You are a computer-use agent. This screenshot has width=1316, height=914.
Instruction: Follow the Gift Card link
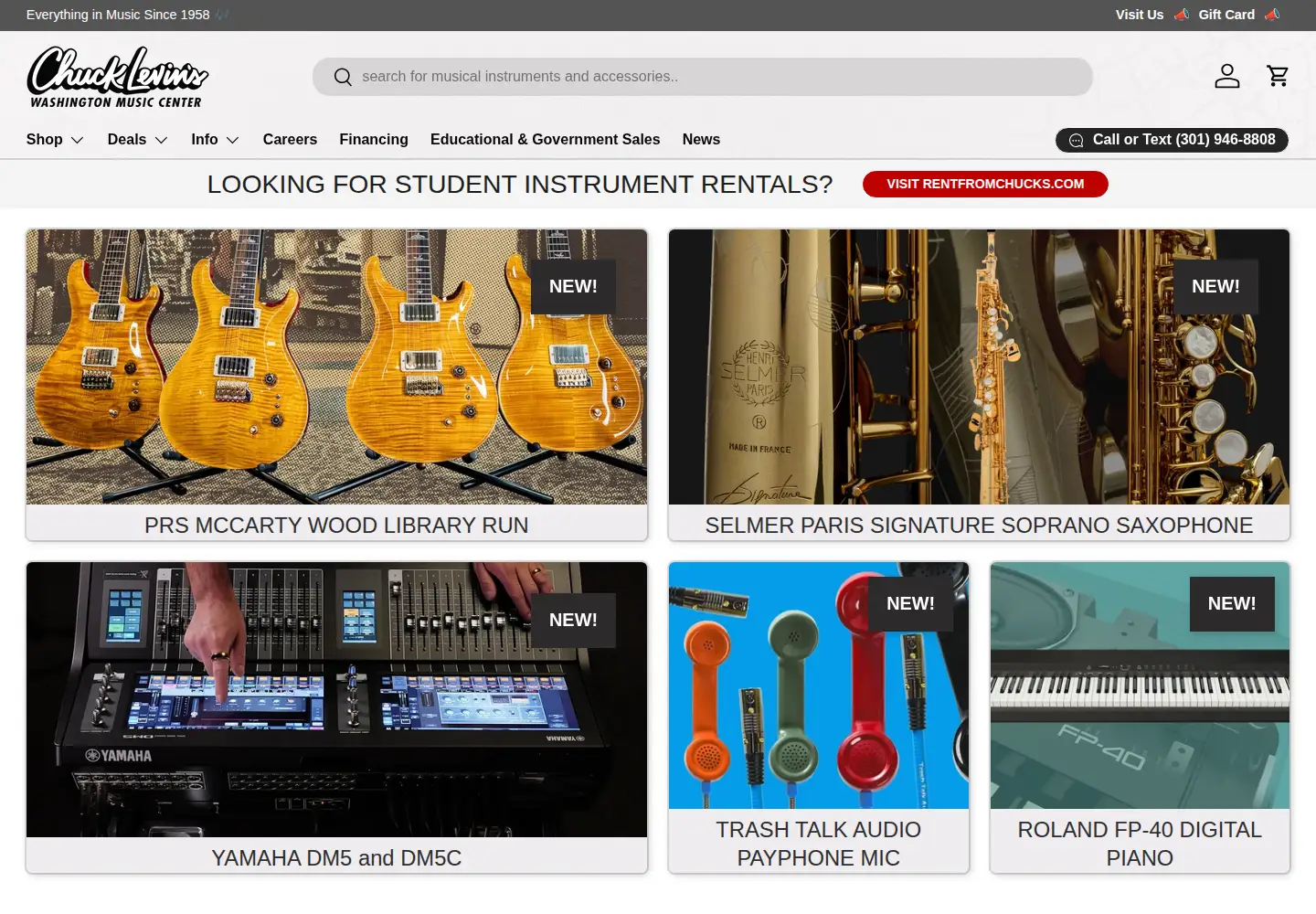point(1226,15)
